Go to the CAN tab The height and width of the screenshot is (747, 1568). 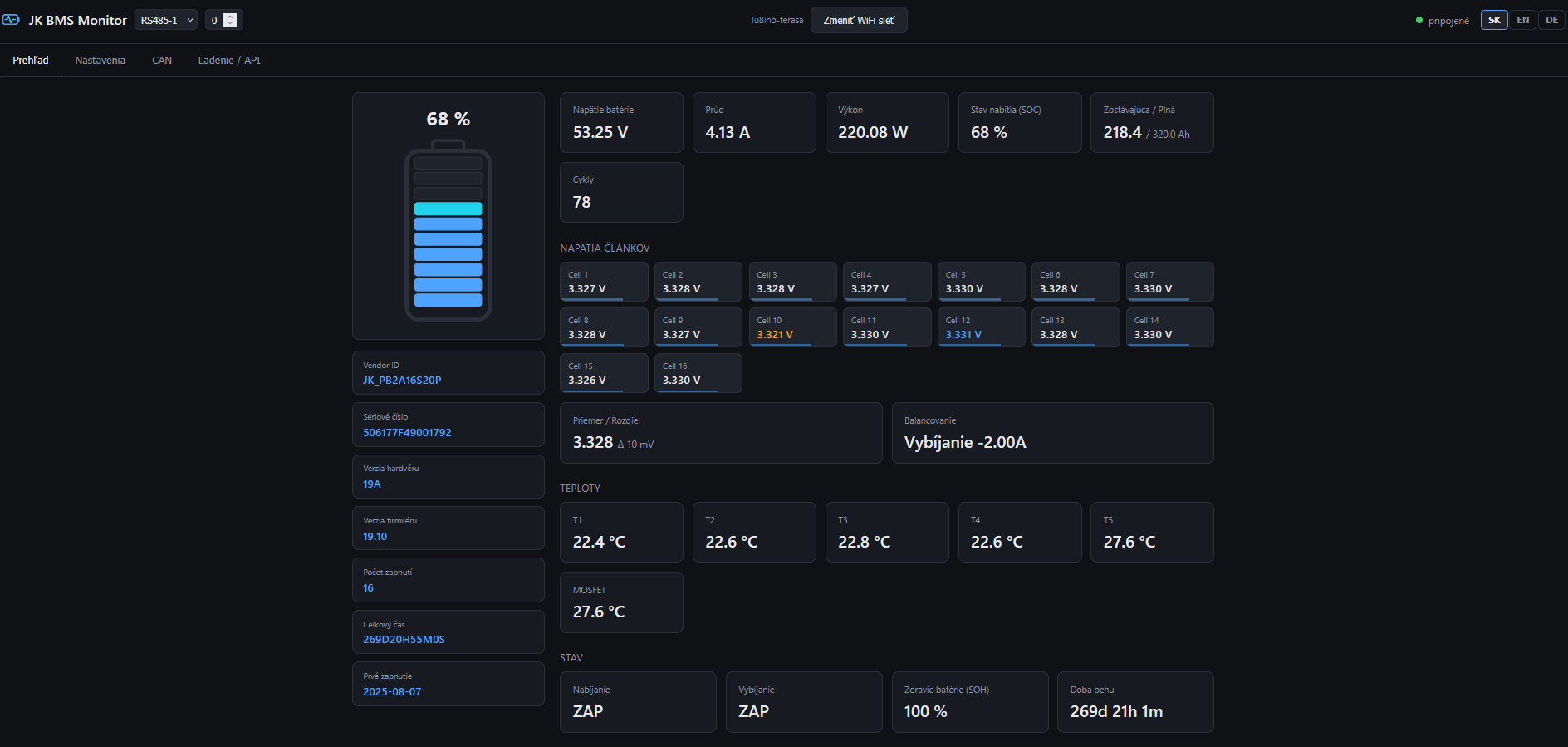point(162,61)
